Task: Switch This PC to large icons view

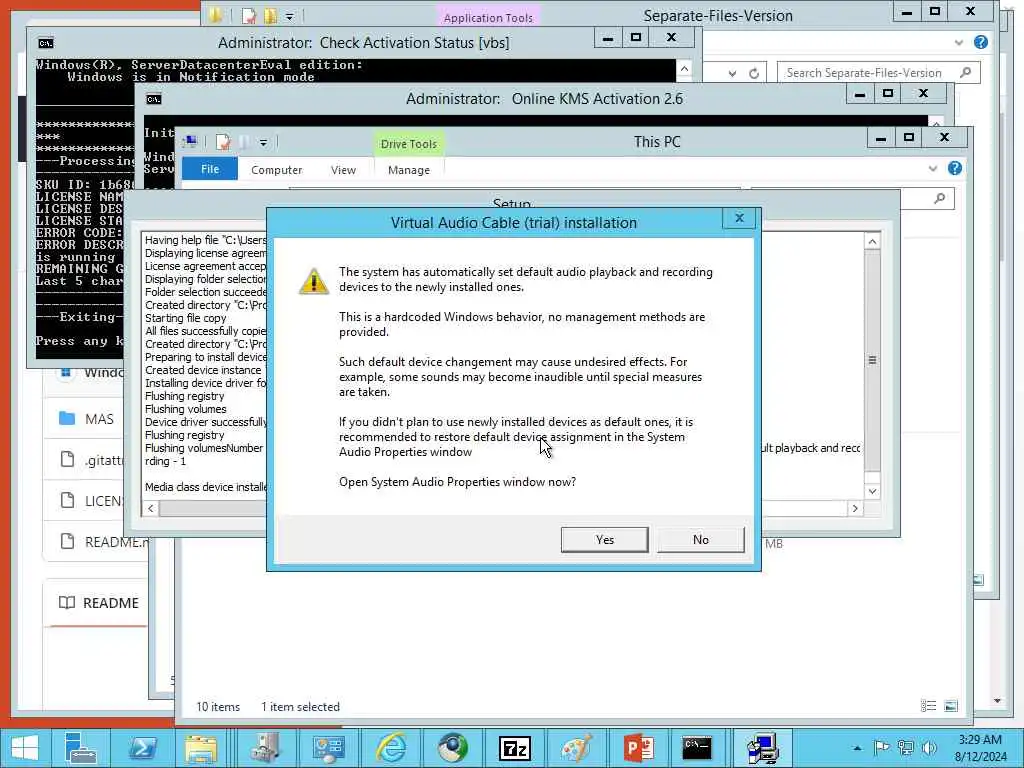Action: click(951, 706)
